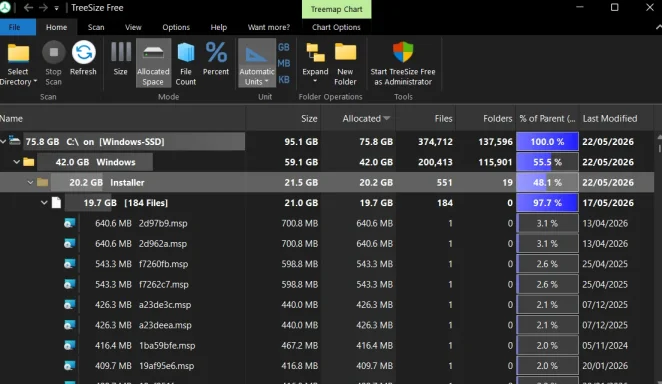
Task: Open the Expand dropdown arrow
Action: (315, 81)
